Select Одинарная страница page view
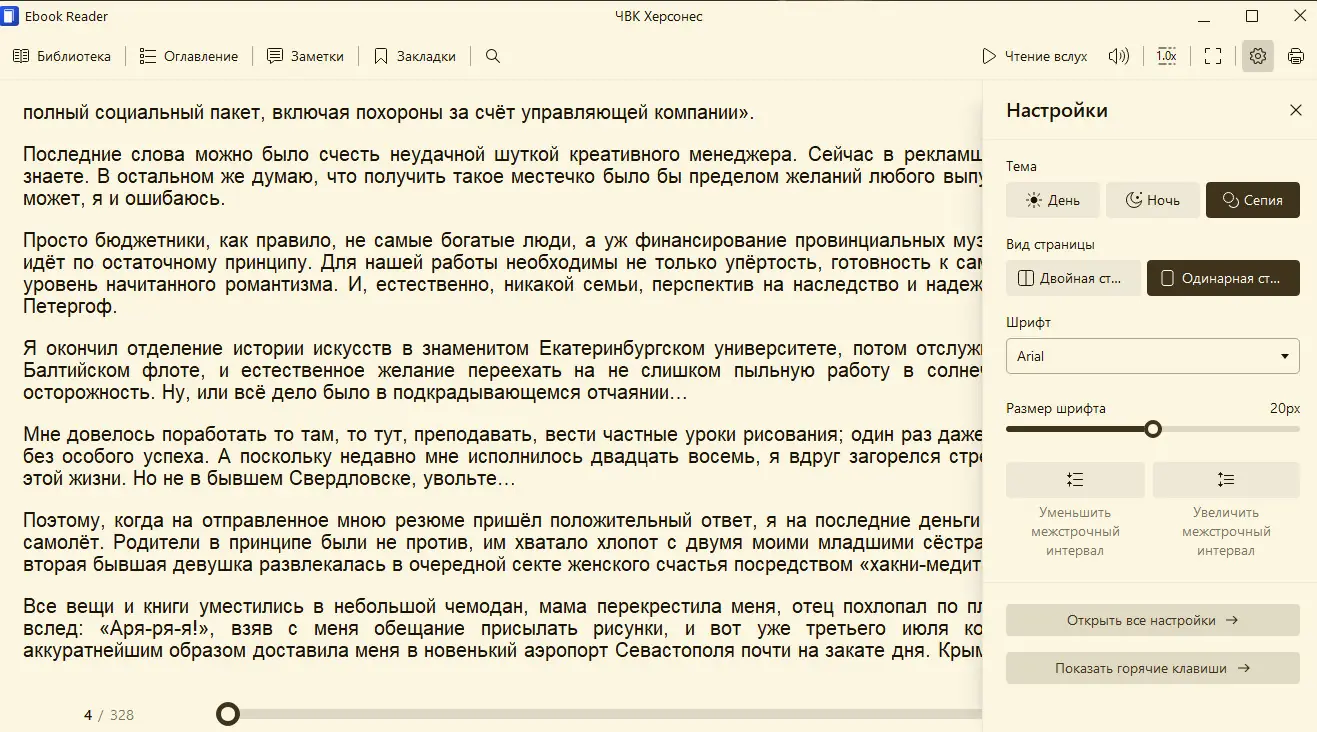Screen dimensions: 1317x732 [x=1223, y=278]
